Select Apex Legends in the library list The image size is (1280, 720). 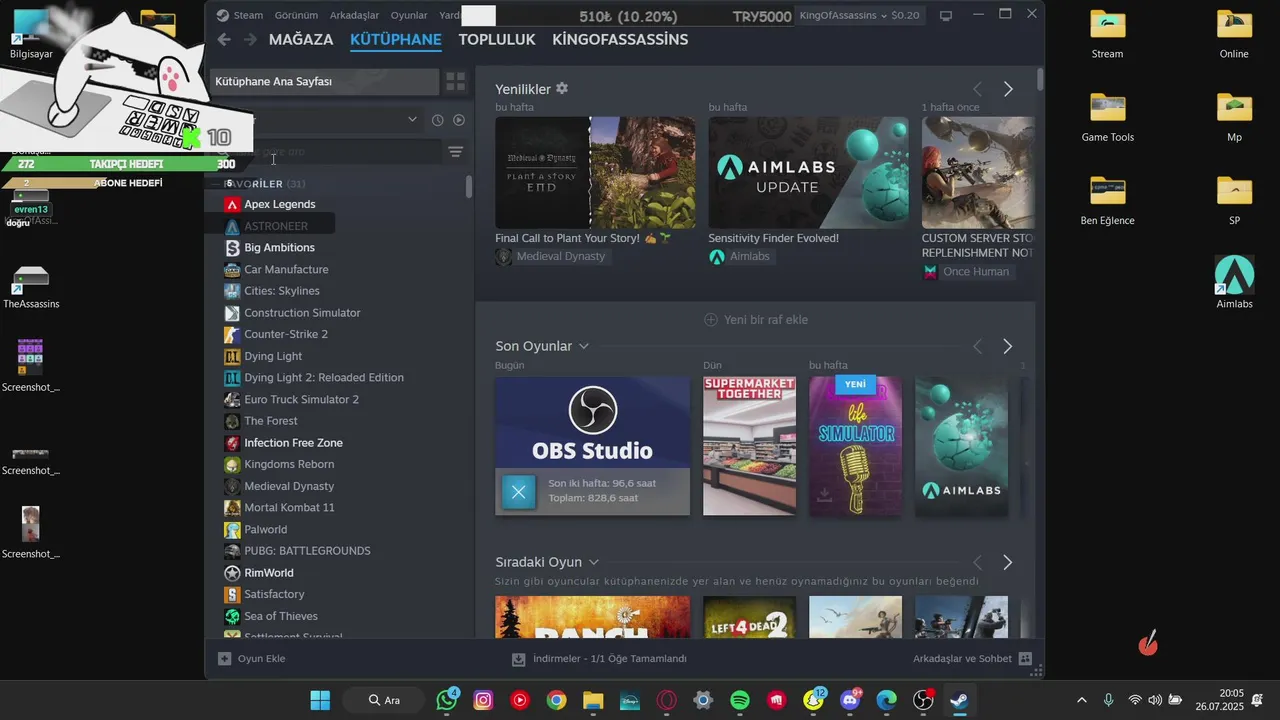[x=280, y=204]
